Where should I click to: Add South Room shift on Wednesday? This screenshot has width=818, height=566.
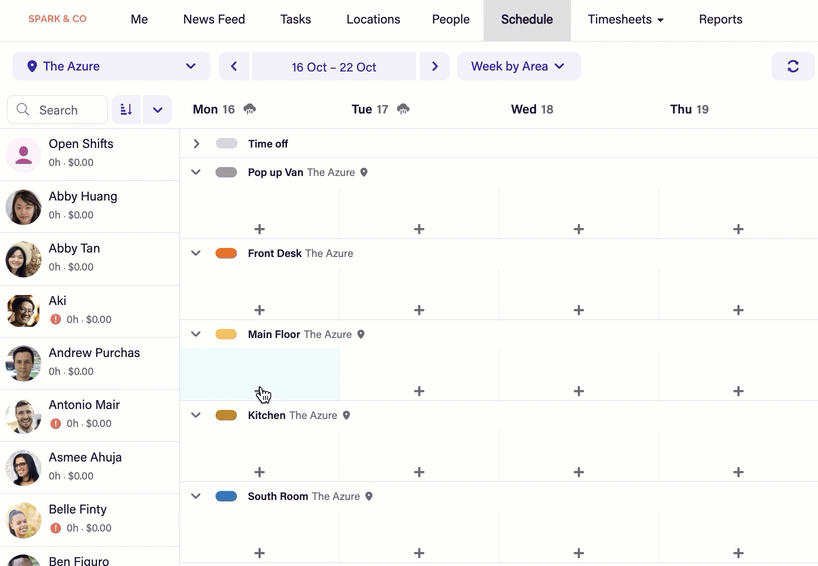pos(579,553)
